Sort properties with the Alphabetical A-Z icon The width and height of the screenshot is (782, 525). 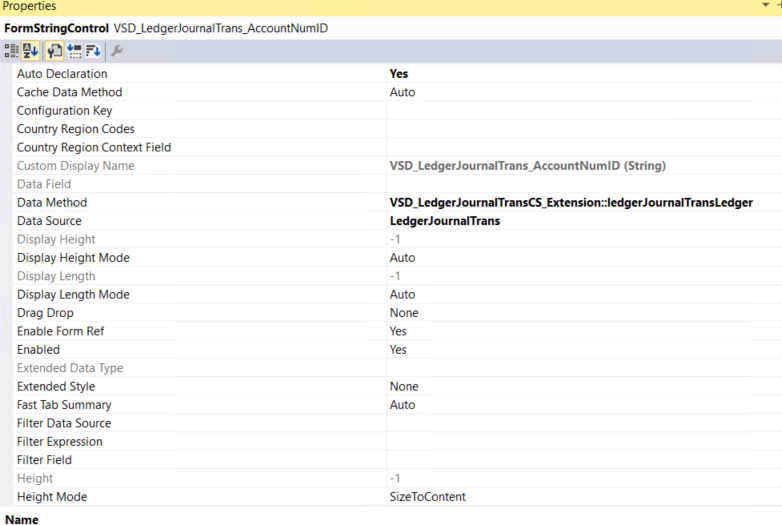pos(30,51)
